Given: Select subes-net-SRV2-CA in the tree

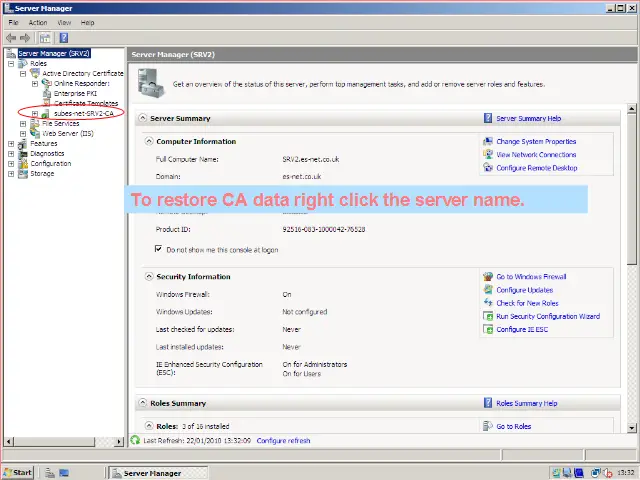Looking at the screenshot, I should [x=84, y=113].
